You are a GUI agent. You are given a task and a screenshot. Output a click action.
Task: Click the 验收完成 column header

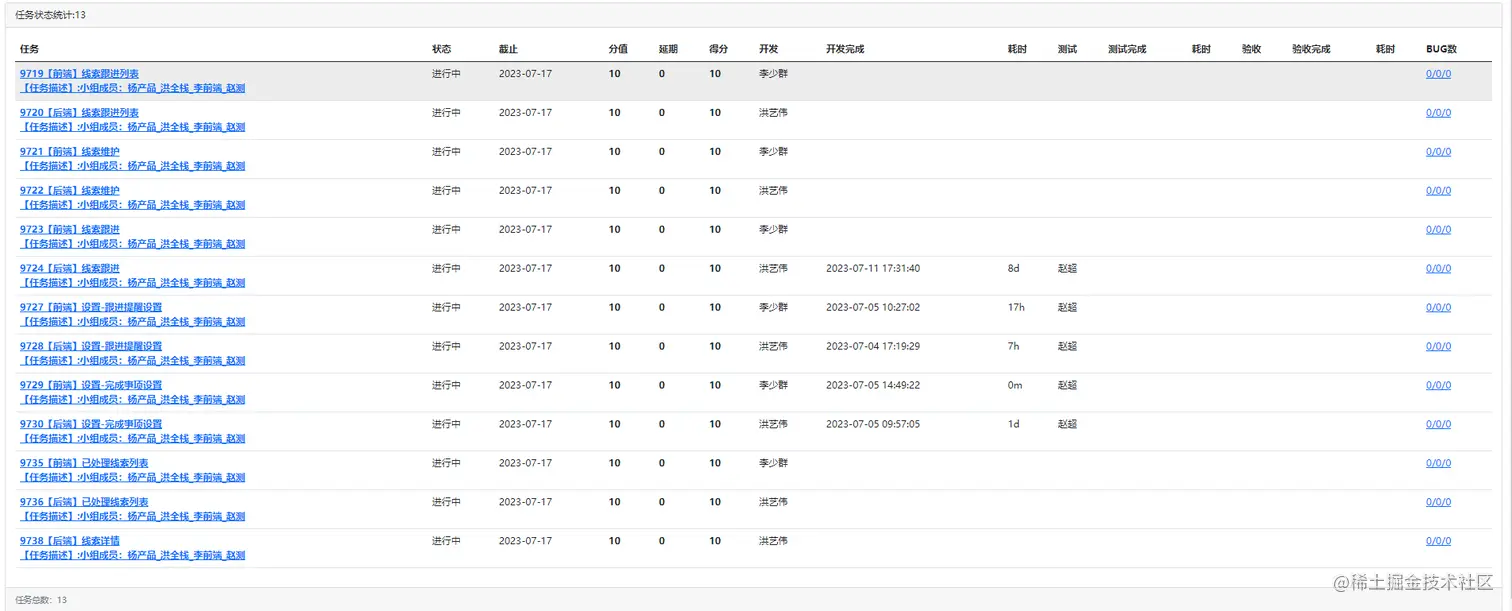(1310, 49)
